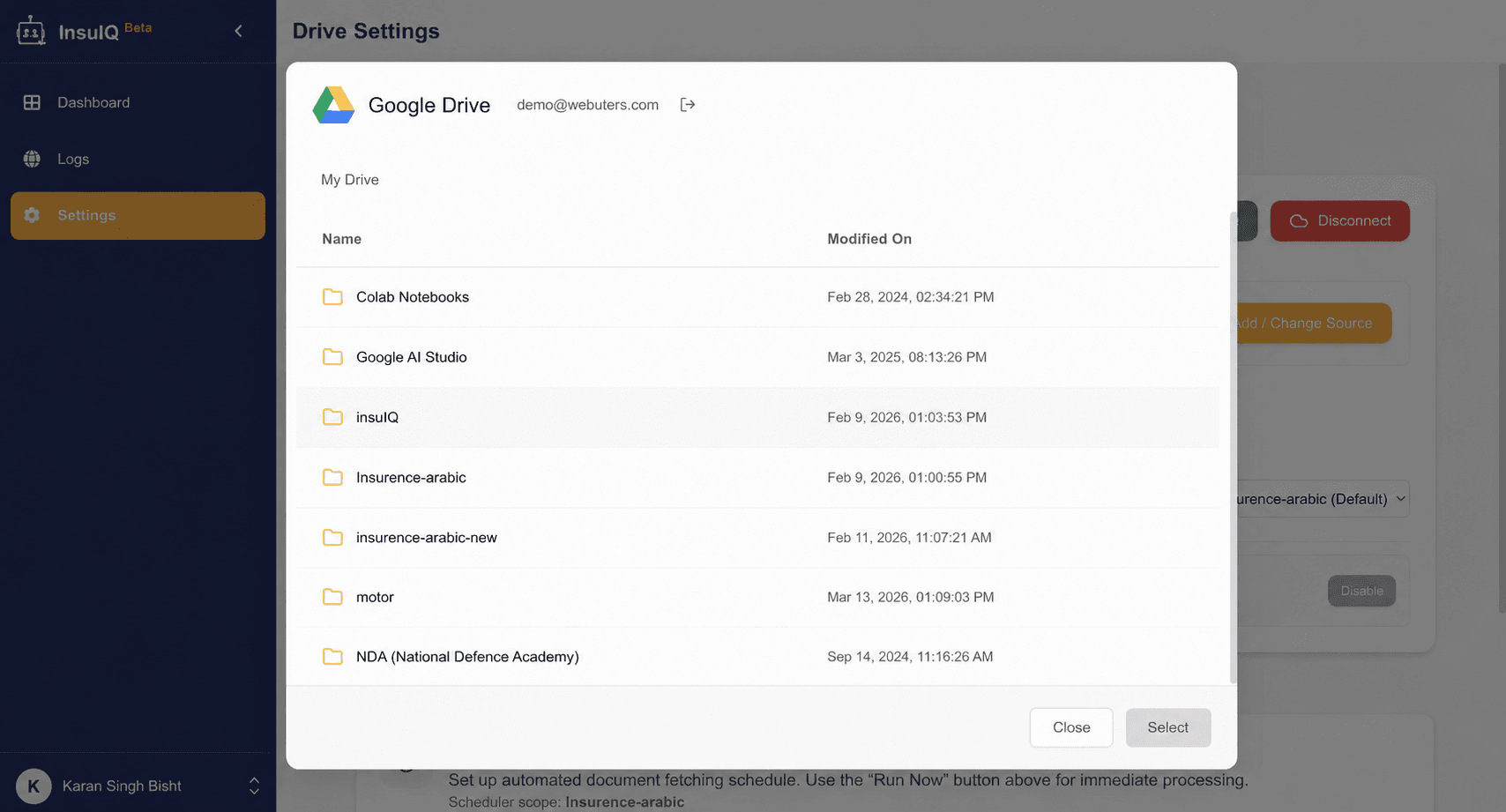Click the date Mar 3, 2025, 08:13:26 PM
Image resolution: width=1506 pixels, height=812 pixels.
(907, 357)
